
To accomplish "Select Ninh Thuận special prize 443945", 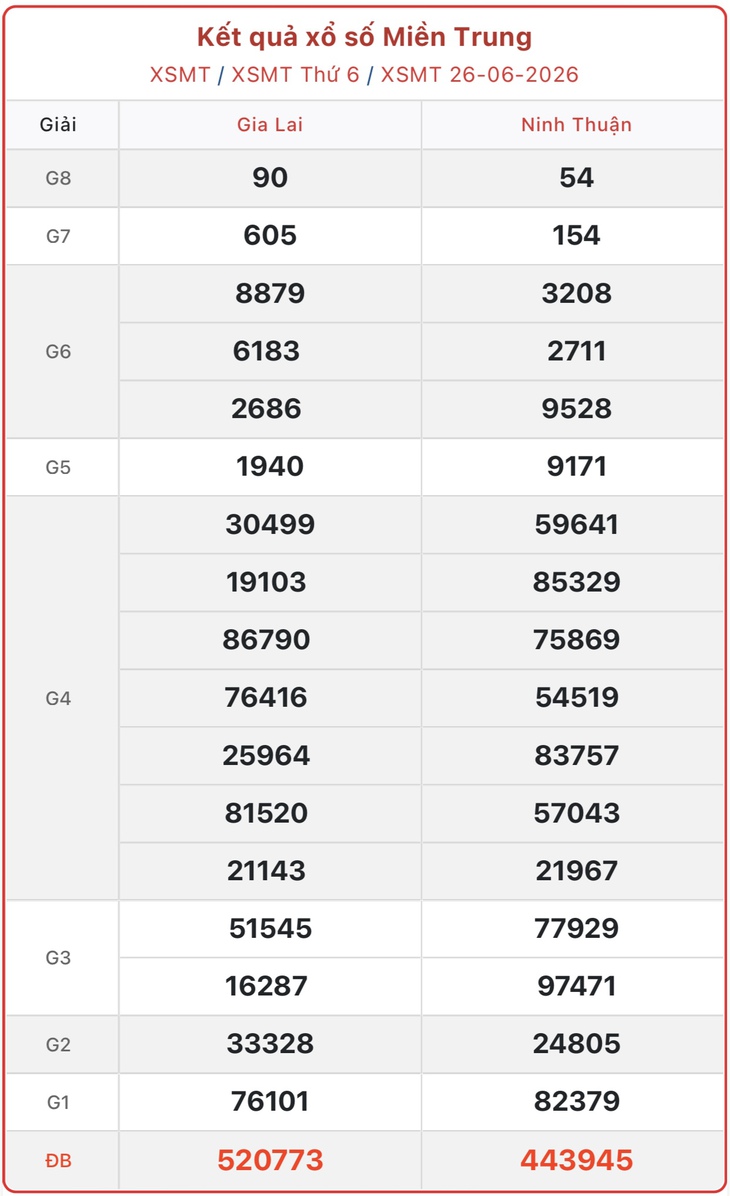I will (x=577, y=1160).
